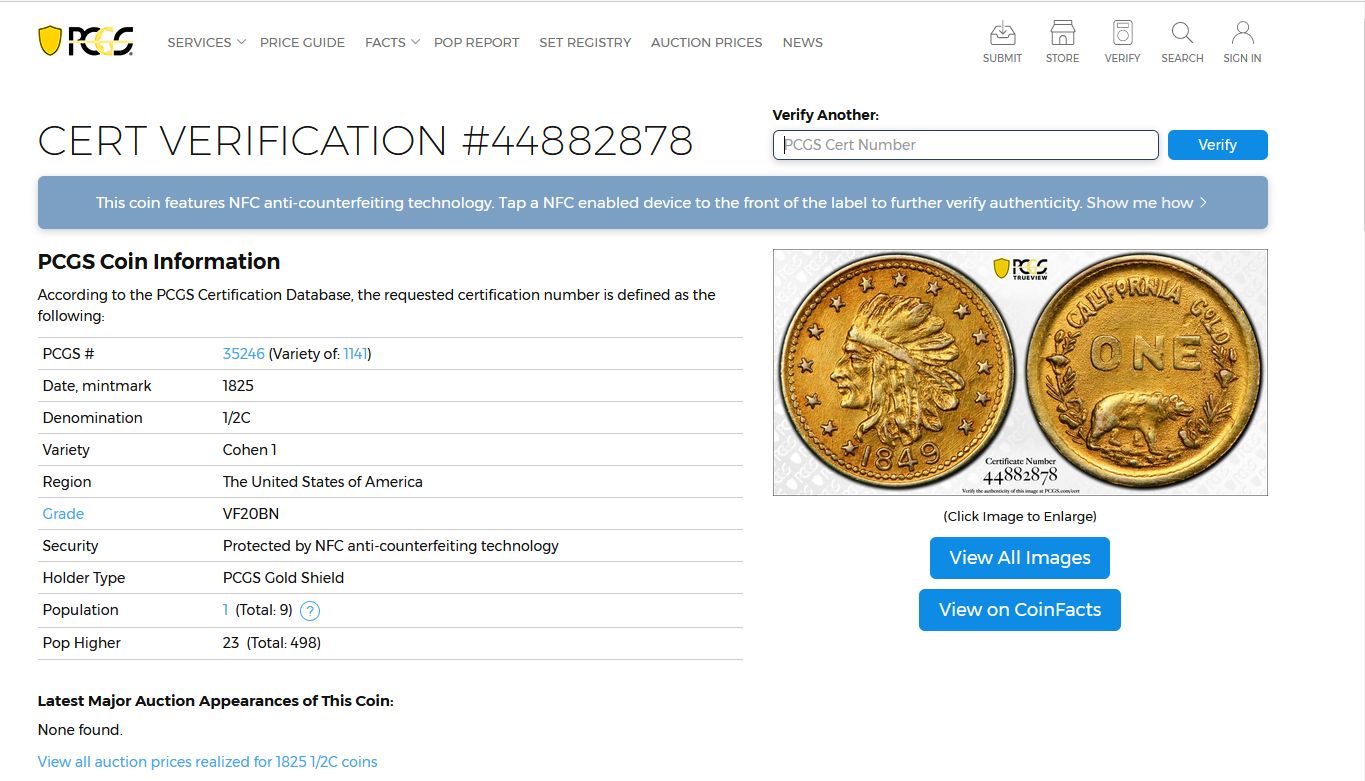View all auction prices realized link

click(x=207, y=762)
